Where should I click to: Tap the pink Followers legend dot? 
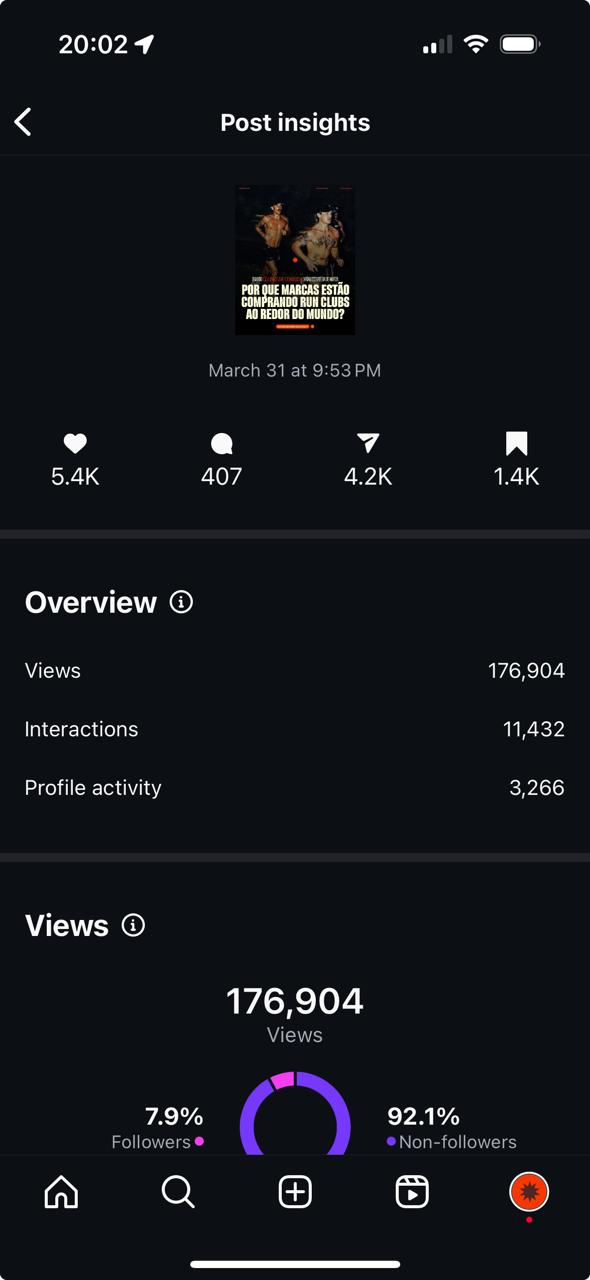199,1141
